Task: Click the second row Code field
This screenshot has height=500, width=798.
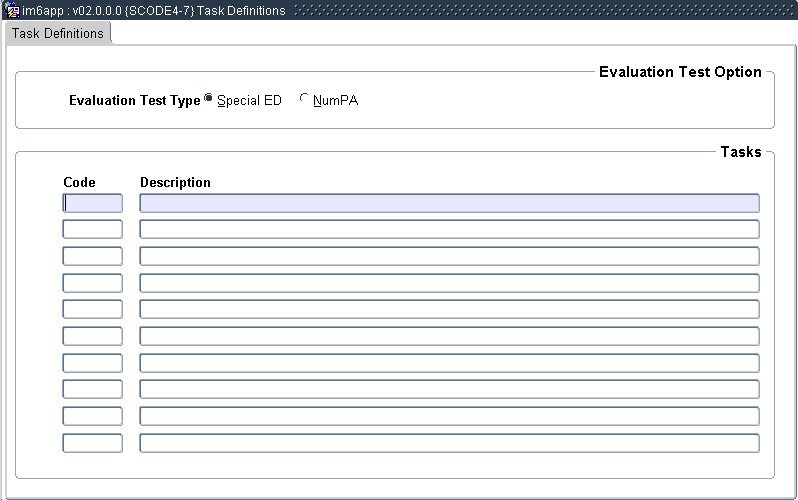Action: [x=93, y=229]
